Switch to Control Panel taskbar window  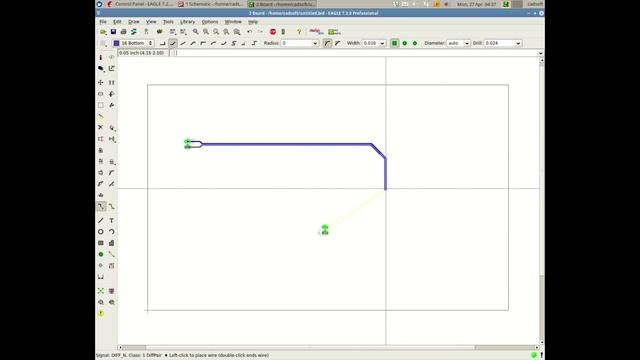click(140, 4)
